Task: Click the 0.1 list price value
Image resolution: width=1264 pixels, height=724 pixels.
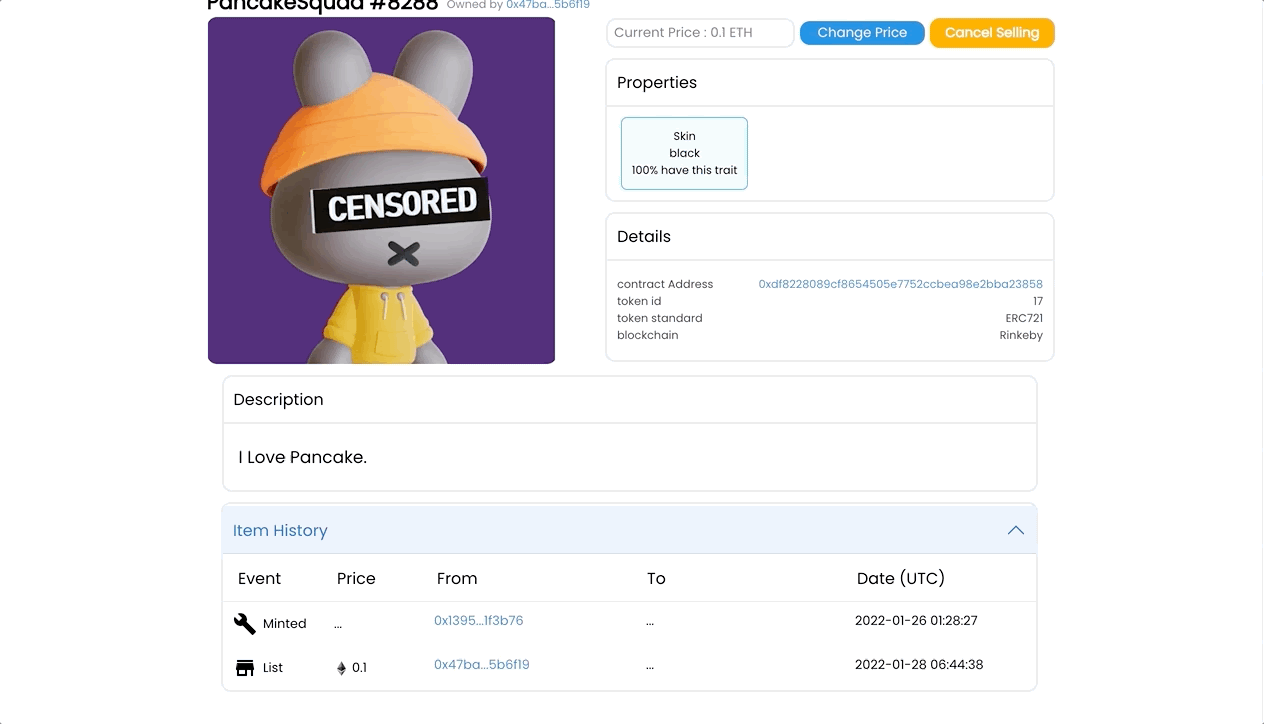Action: click(359, 668)
